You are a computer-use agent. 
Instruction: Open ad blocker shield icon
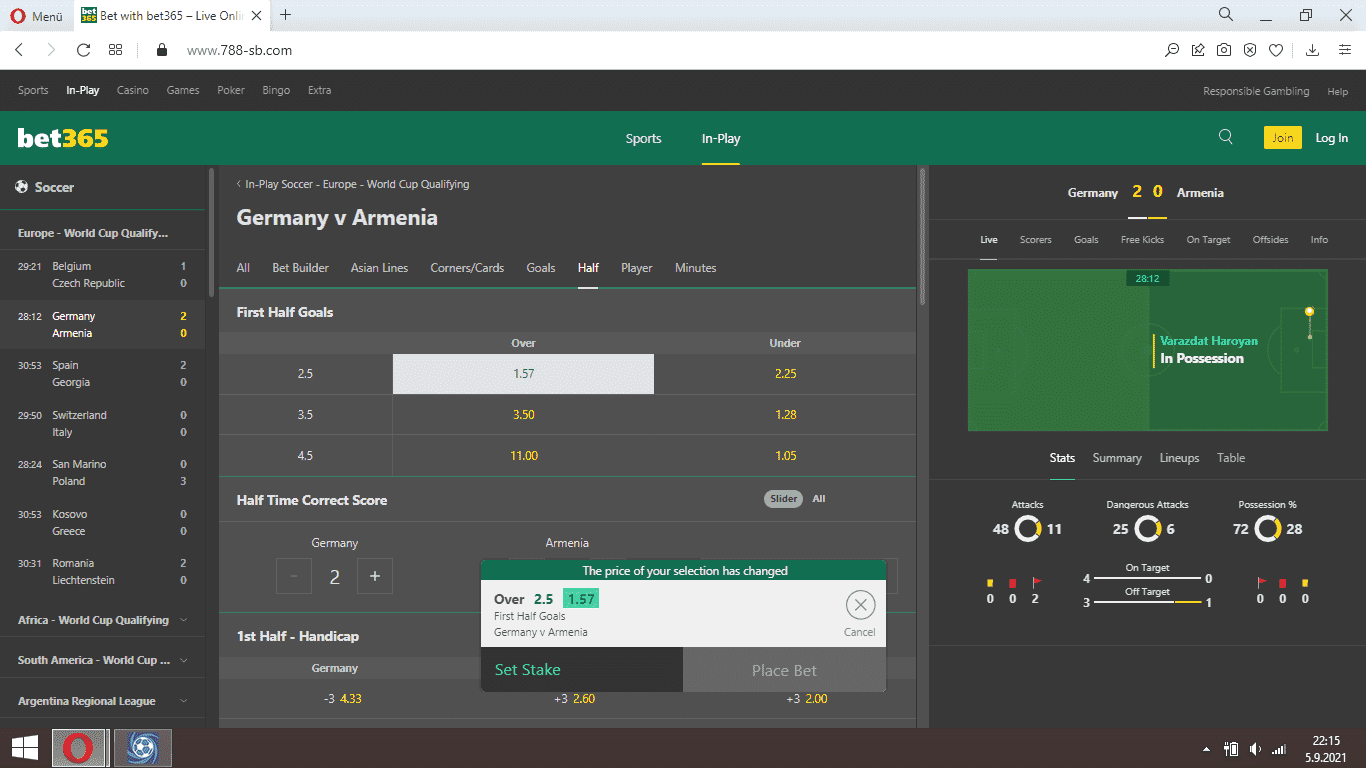(1250, 50)
